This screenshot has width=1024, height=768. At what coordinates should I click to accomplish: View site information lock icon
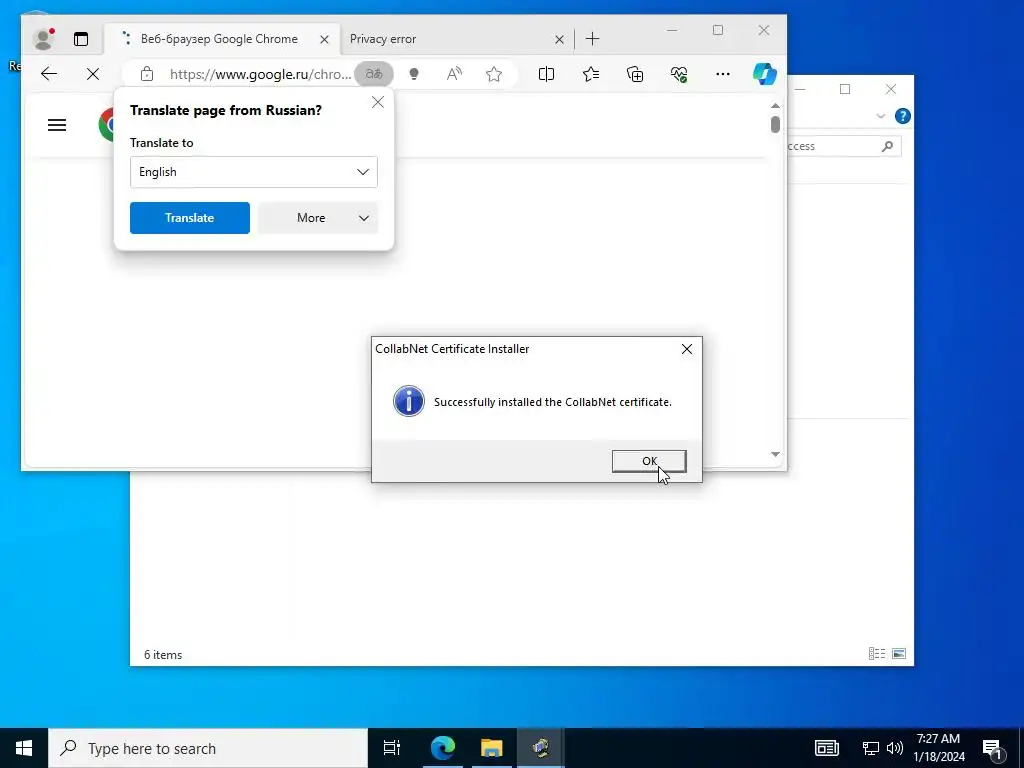(x=147, y=74)
